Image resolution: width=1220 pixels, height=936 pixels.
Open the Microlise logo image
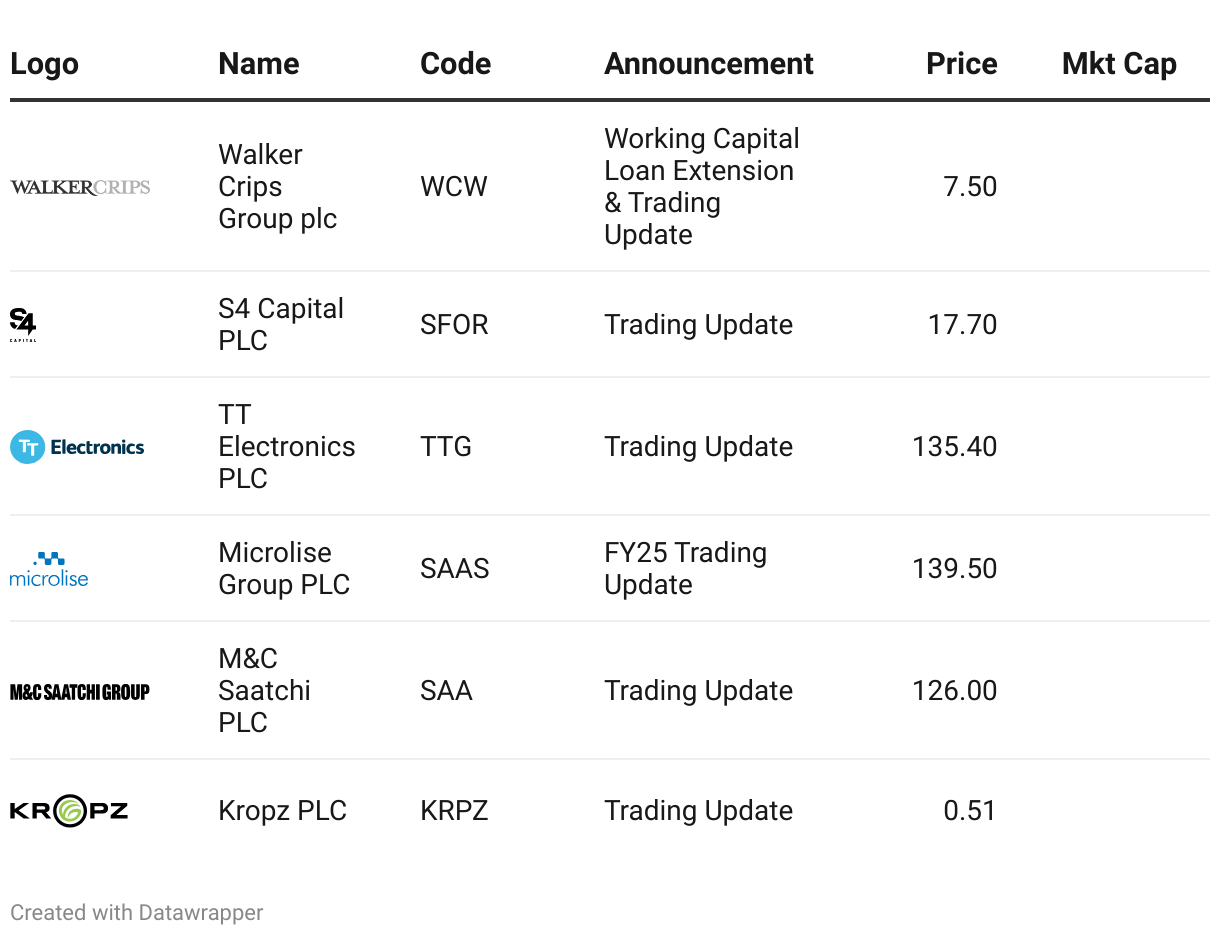[x=49, y=569]
